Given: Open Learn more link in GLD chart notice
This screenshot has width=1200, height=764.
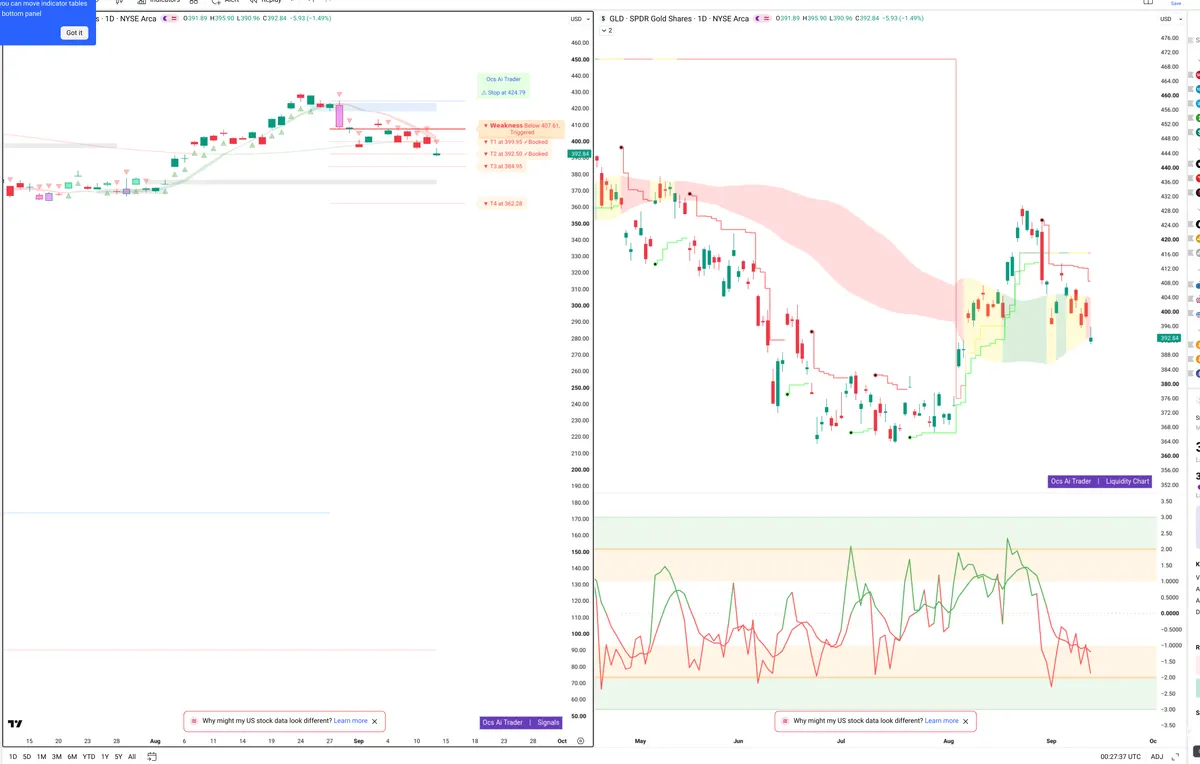Looking at the screenshot, I should (x=941, y=721).
